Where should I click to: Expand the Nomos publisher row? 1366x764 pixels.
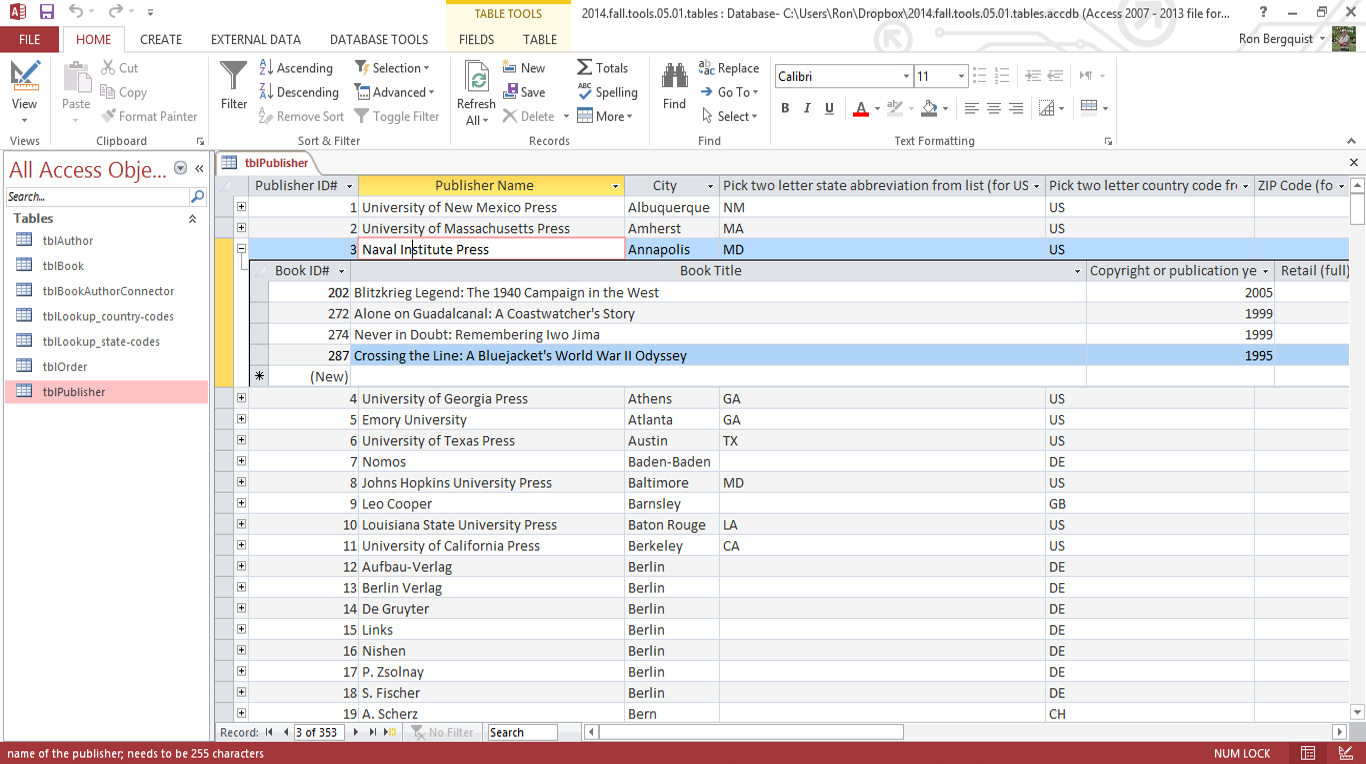click(241, 461)
